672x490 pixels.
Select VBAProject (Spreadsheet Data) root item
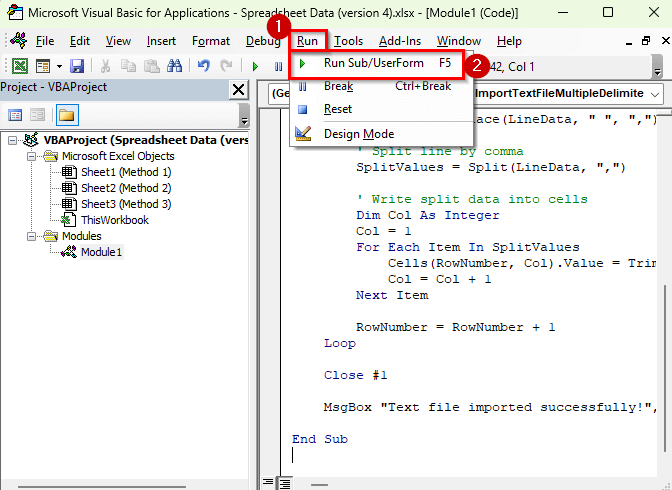pyautogui.click(x=146, y=140)
